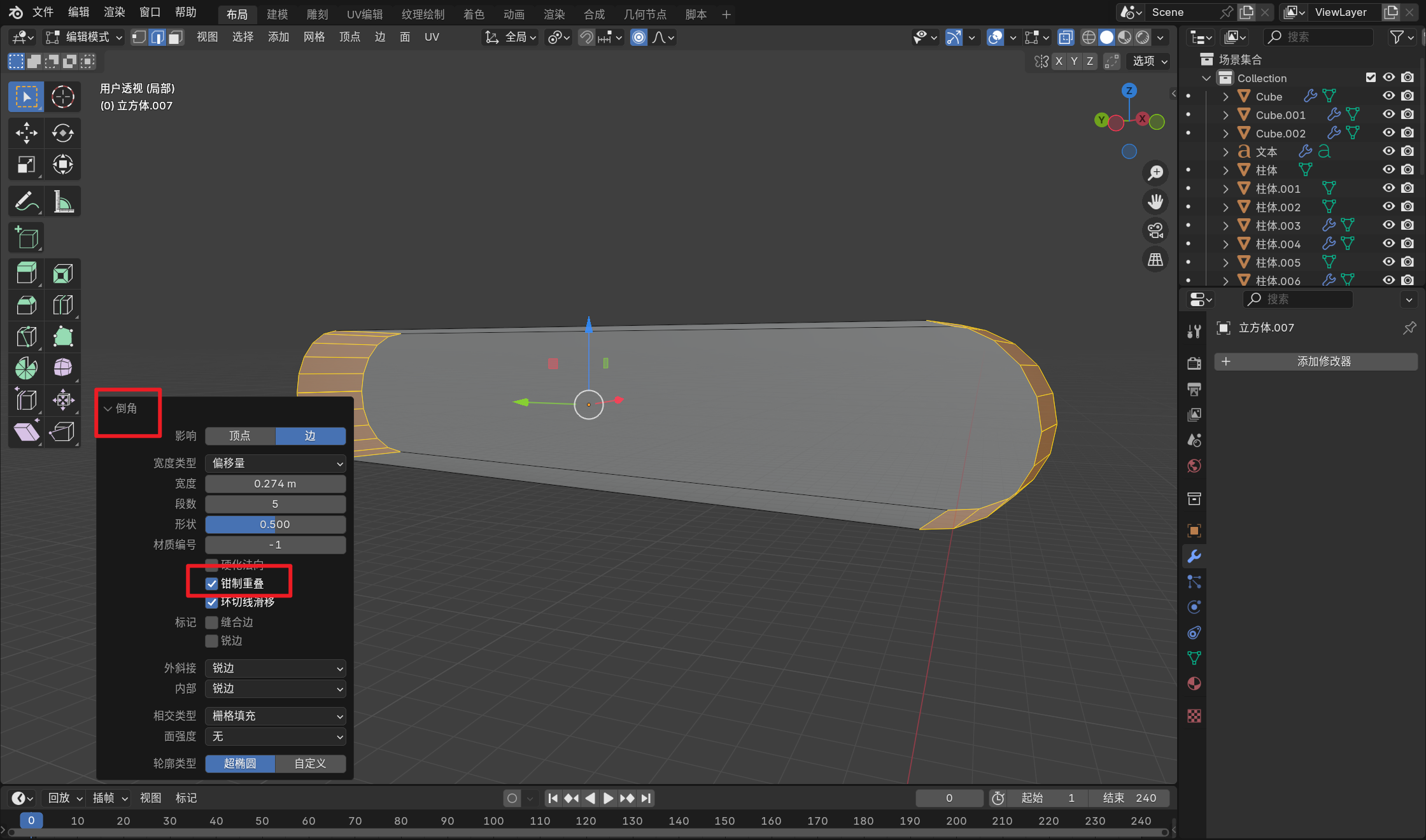Image resolution: width=1426 pixels, height=840 pixels.
Task: Open the 宽度类型 偏移量 dropdown
Action: click(275, 463)
